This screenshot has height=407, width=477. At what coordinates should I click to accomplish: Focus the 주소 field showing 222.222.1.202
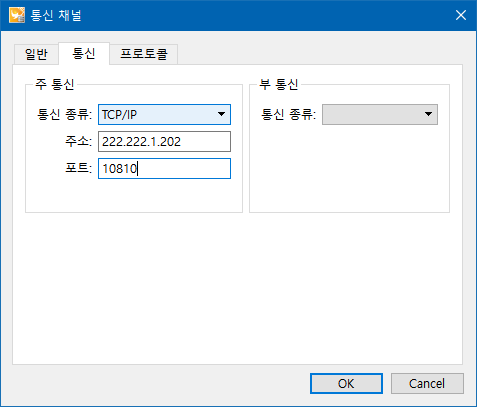click(164, 142)
